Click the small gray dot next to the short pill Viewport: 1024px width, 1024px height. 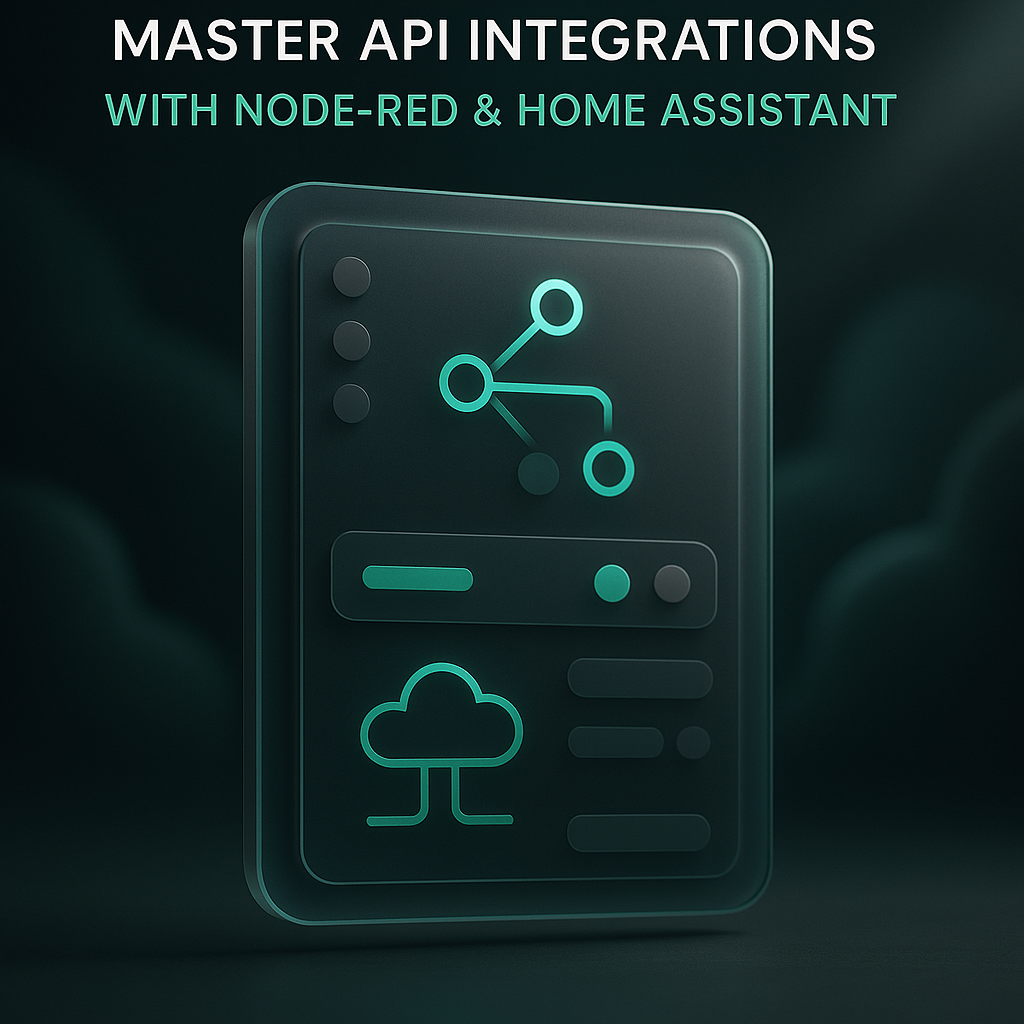[x=694, y=743]
